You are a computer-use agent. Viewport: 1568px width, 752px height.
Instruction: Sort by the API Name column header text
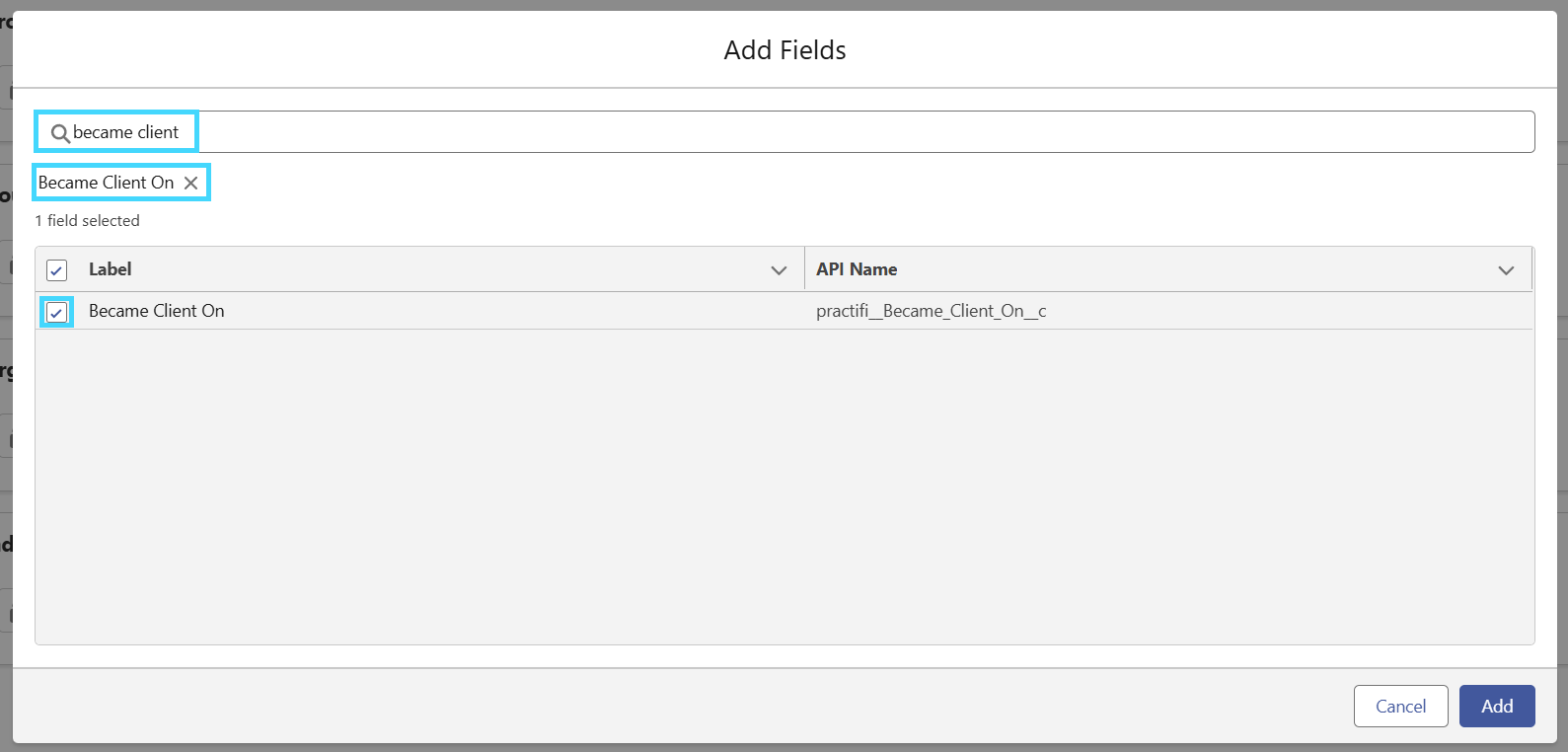click(857, 269)
